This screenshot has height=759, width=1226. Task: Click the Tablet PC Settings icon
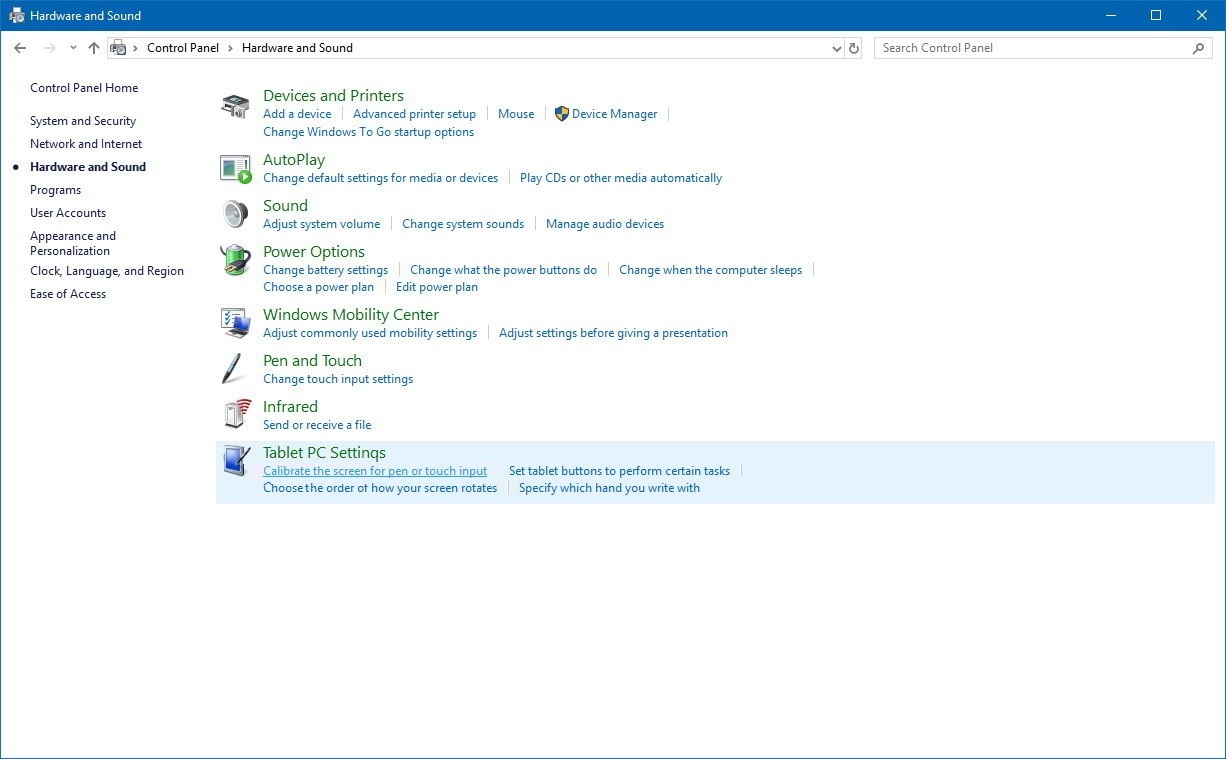tap(236, 461)
